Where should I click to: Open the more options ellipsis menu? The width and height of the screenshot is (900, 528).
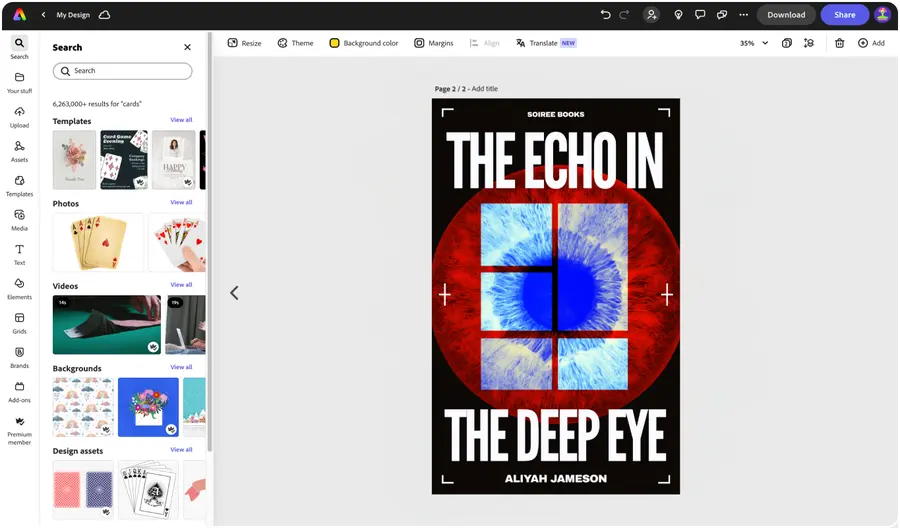tap(743, 15)
